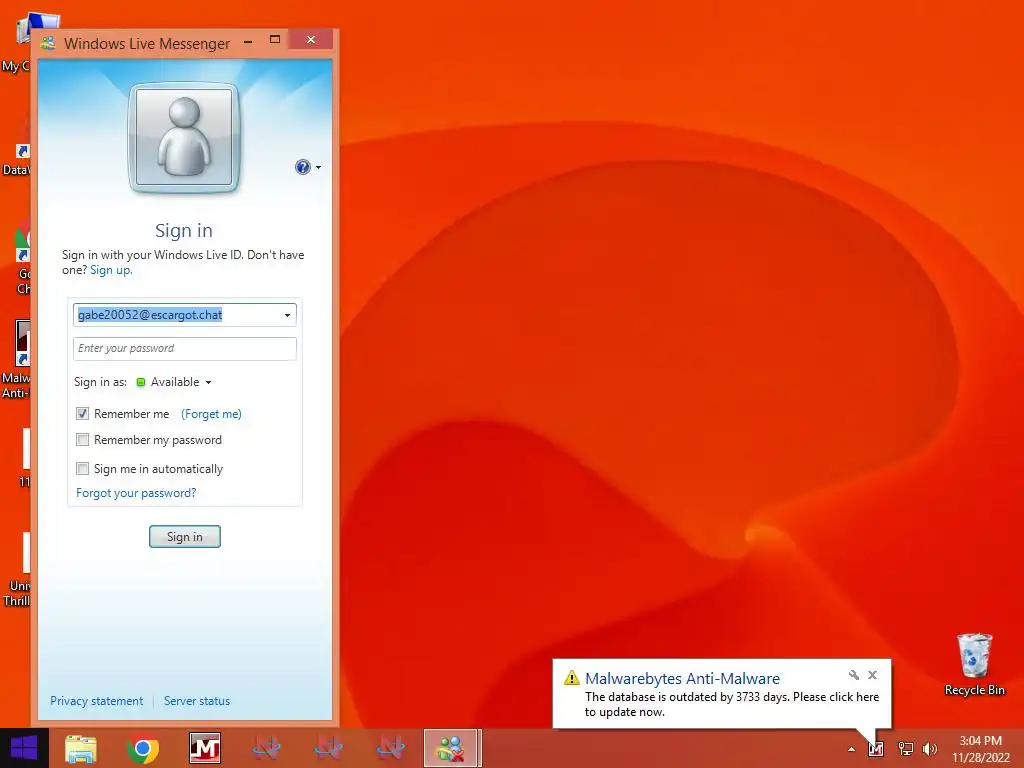Launch File Explorer from the taskbar

pos(80,748)
